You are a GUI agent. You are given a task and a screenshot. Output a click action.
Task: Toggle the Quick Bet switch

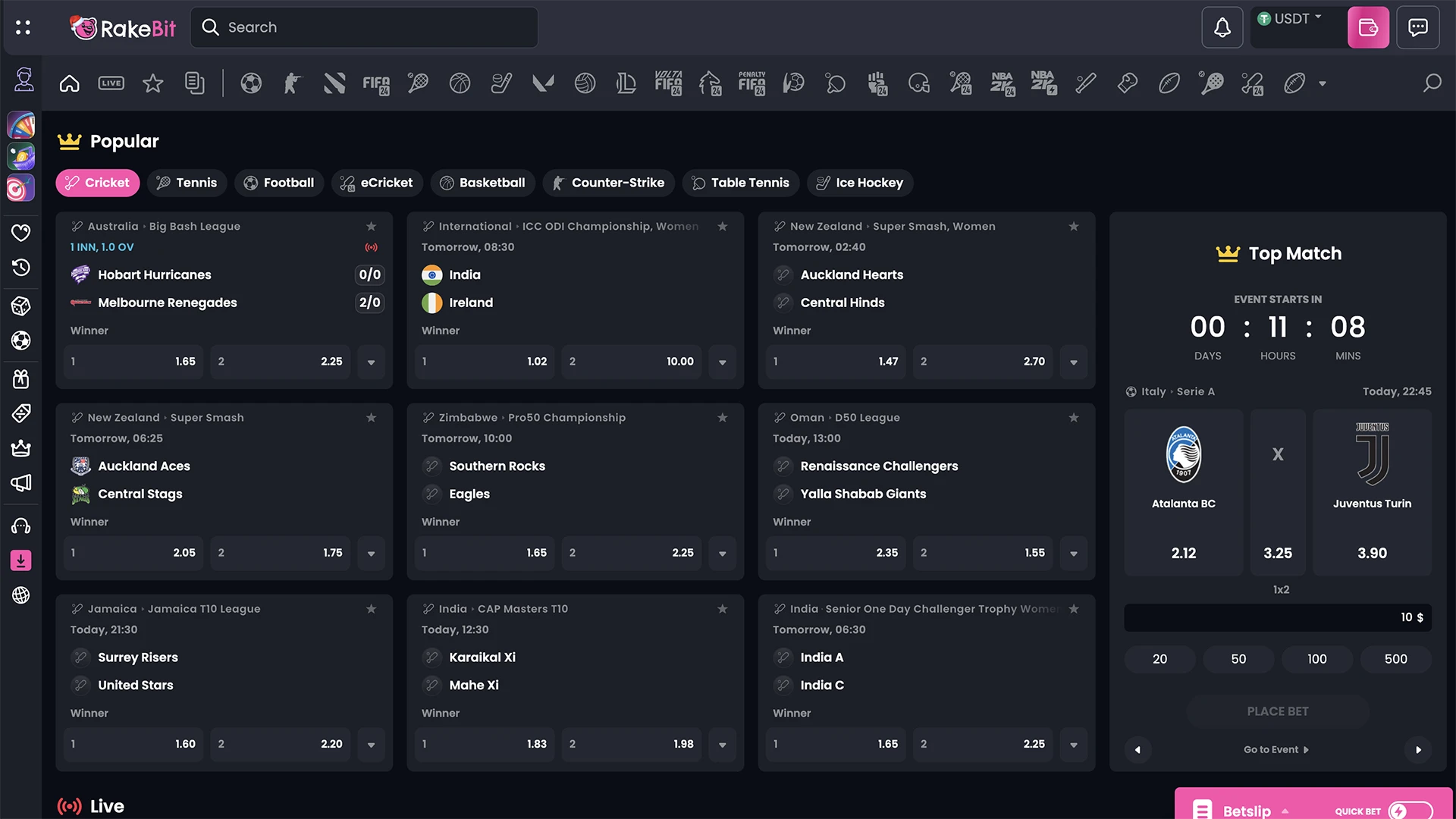point(1410,811)
